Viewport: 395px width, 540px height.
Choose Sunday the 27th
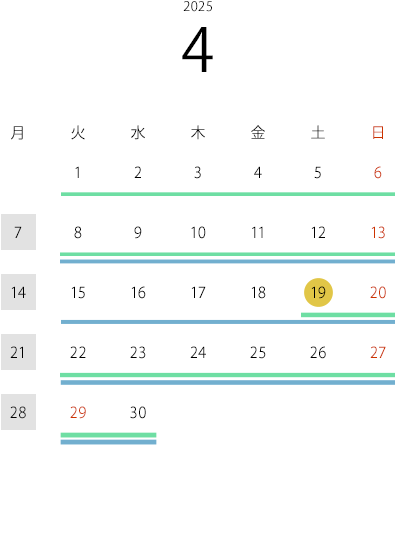(x=378, y=352)
